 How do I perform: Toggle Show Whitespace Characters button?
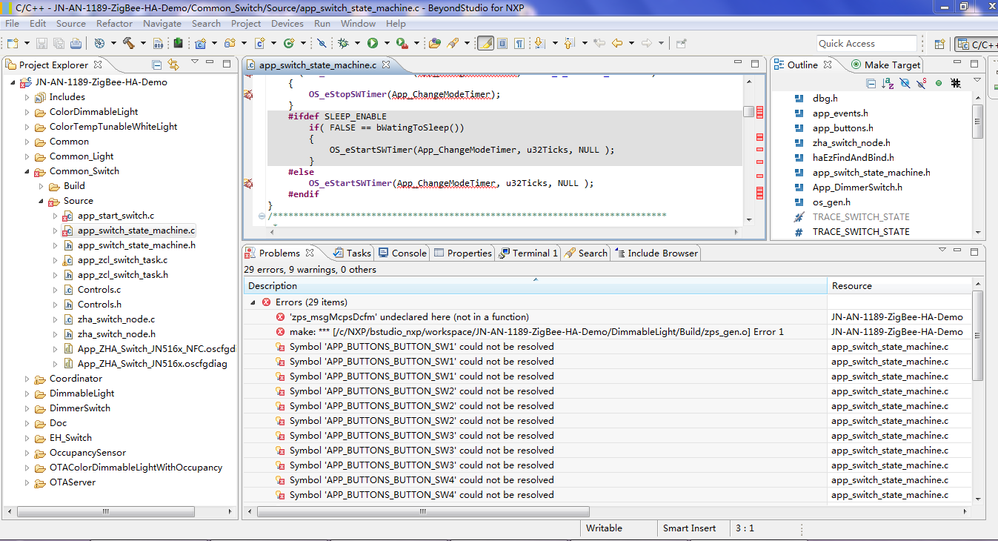coord(519,43)
